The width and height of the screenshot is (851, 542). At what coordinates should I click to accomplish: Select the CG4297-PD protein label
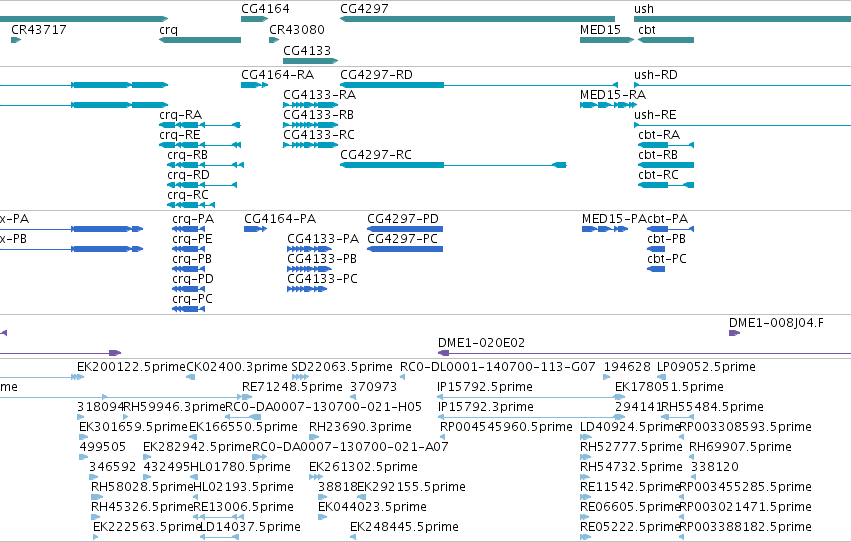[403, 219]
